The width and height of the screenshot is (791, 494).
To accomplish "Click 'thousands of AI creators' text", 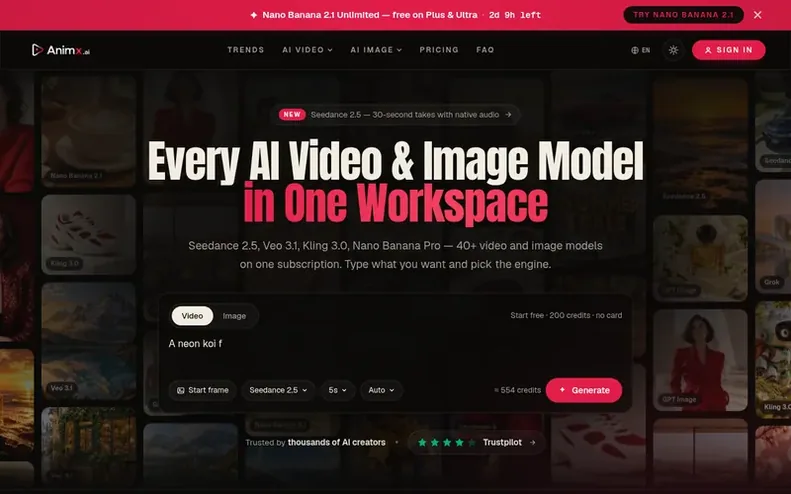I will pyautogui.click(x=336, y=443).
